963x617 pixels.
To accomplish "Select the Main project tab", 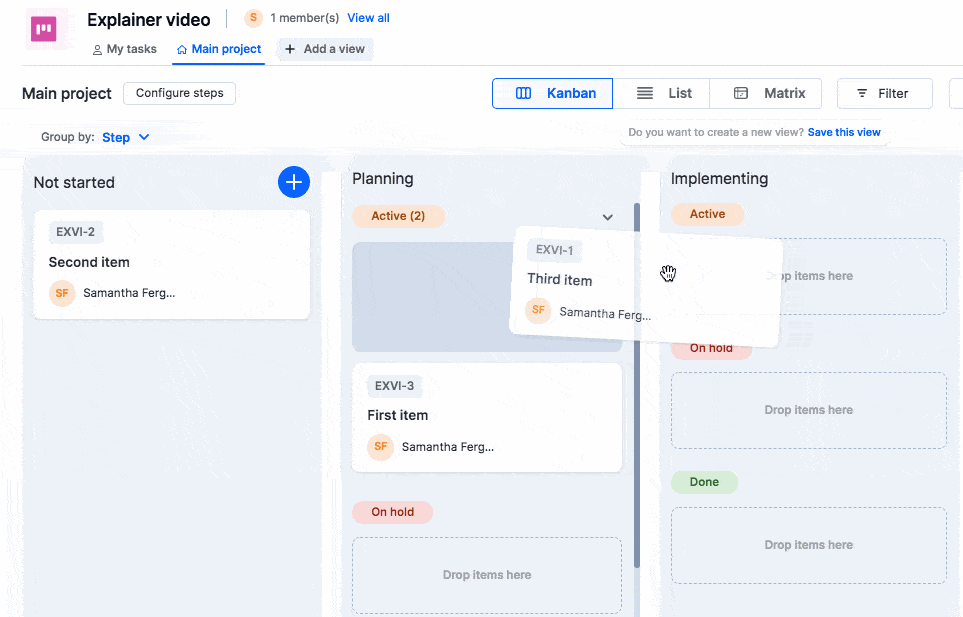I will tap(218, 49).
